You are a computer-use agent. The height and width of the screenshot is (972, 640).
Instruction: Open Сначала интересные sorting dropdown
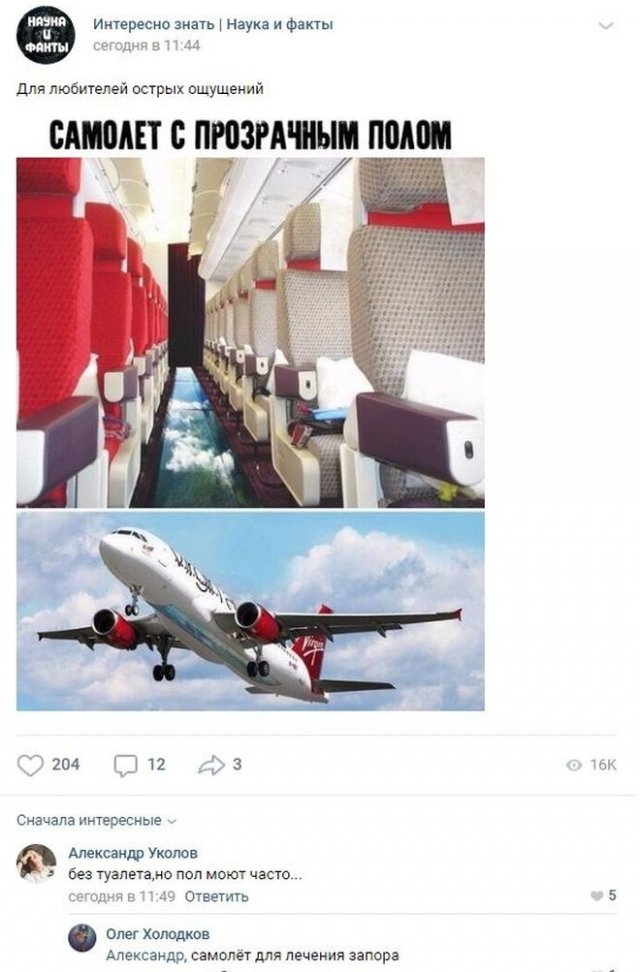point(97,821)
